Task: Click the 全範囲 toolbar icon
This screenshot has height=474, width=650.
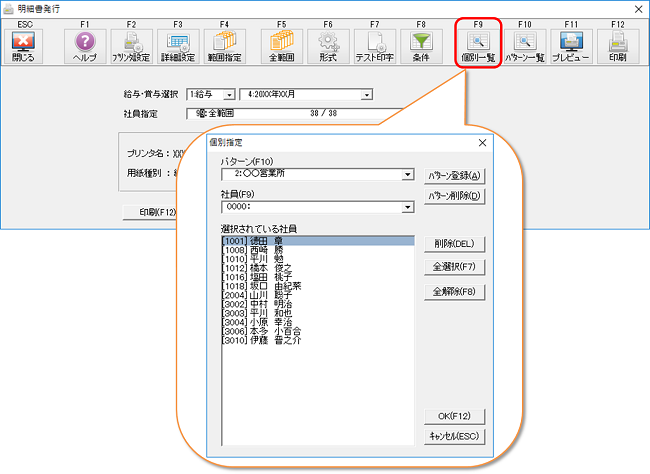Action: [282, 45]
